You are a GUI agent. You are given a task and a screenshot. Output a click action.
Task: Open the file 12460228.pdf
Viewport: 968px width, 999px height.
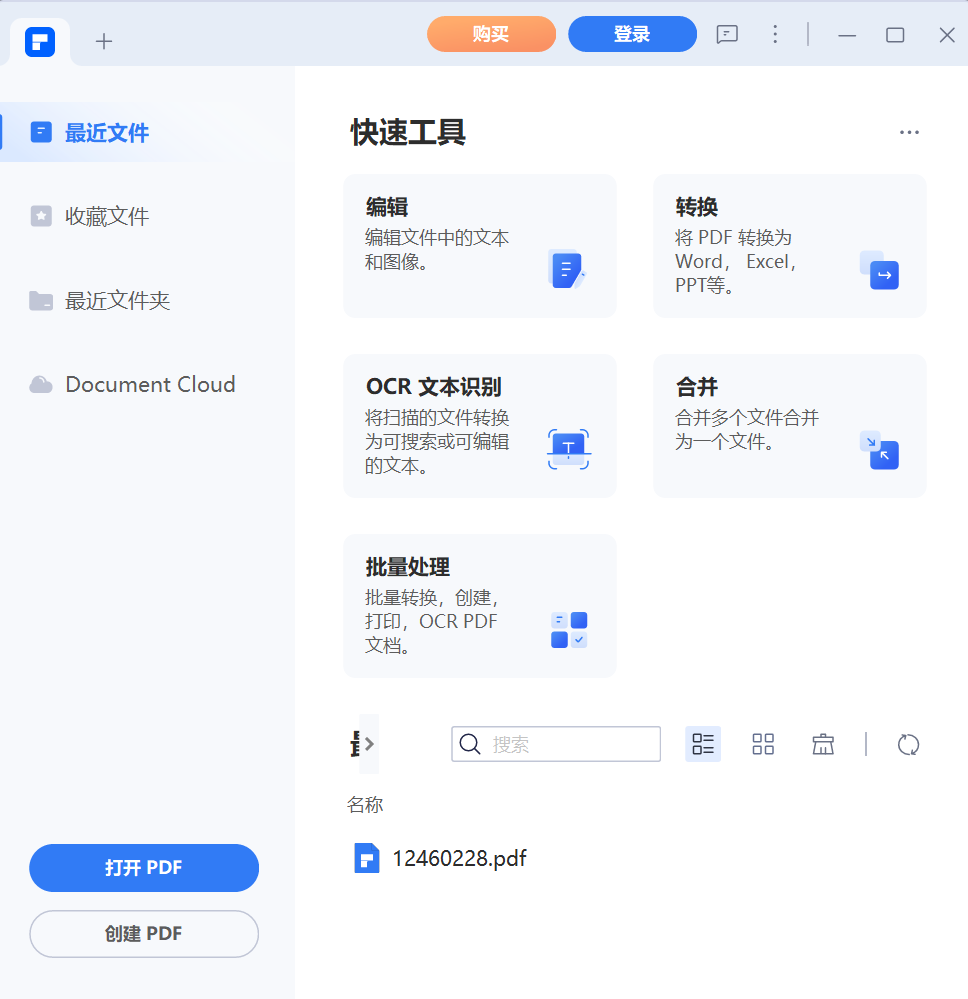(x=459, y=858)
